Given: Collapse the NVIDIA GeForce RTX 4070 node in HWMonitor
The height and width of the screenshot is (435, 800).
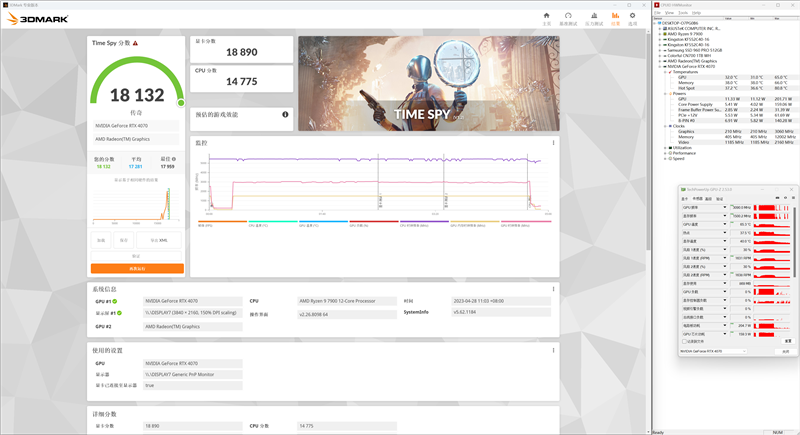Looking at the screenshot, I should pyautogui.click(x=659, y=66).
